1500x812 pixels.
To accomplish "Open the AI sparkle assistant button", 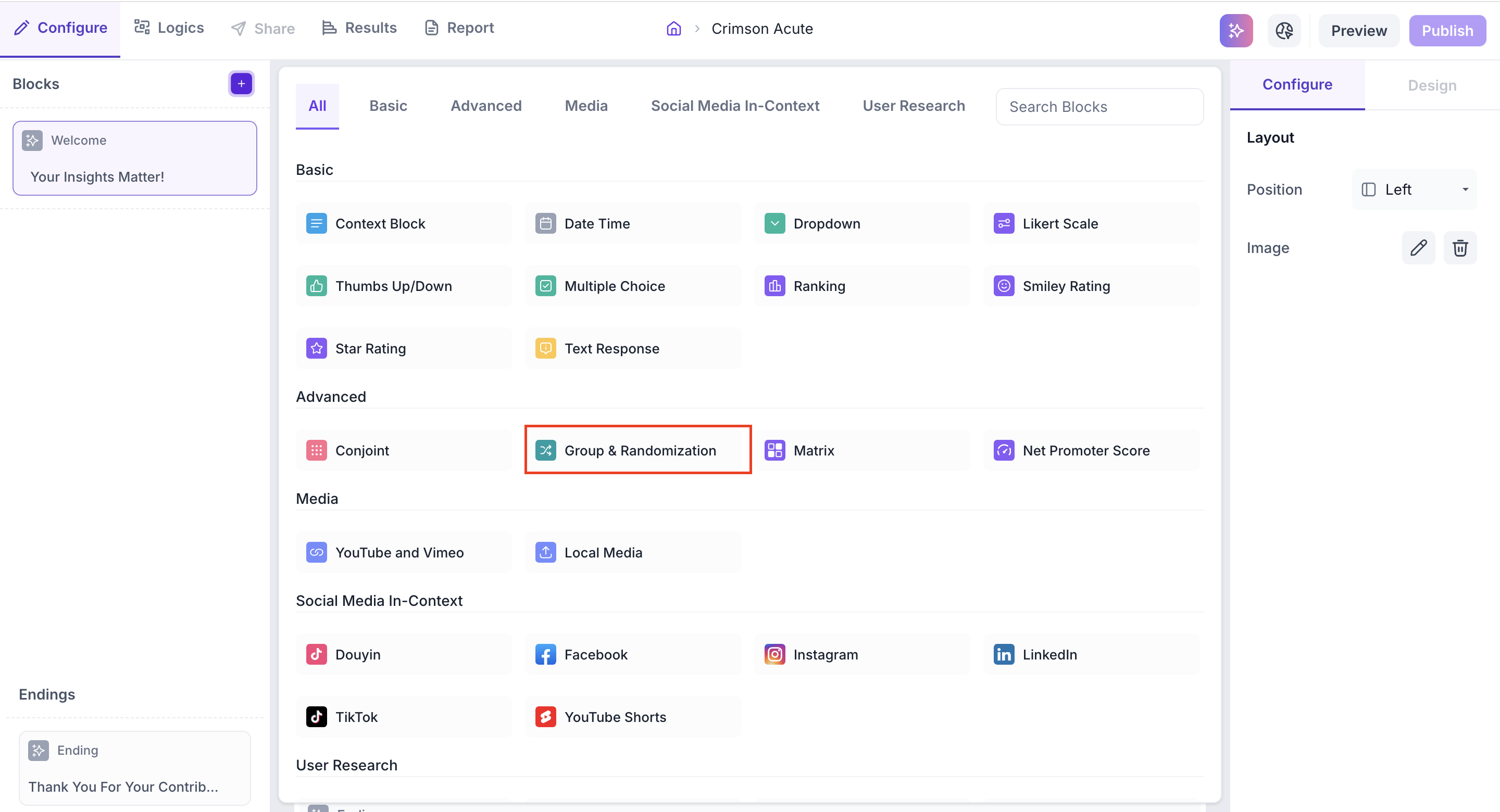I will [1235, 30].
